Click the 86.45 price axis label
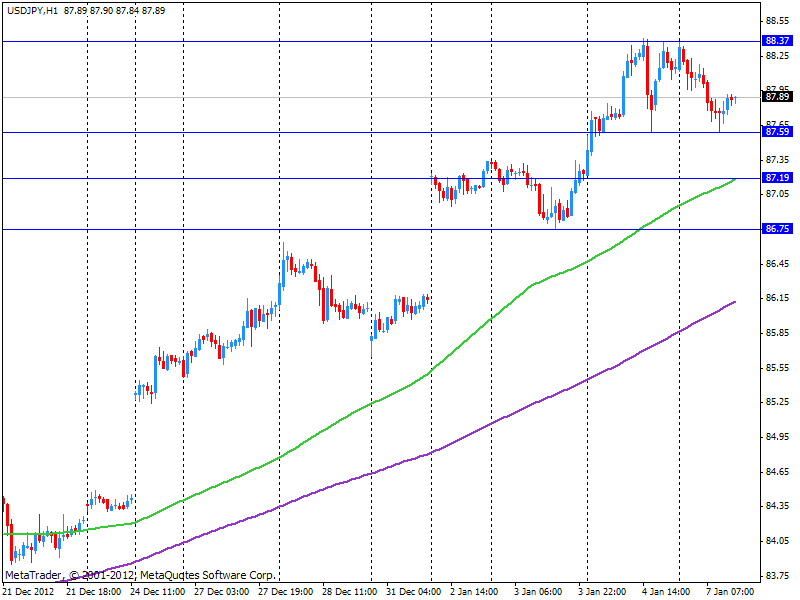This screenshot has width=800, height=600. 778,264
